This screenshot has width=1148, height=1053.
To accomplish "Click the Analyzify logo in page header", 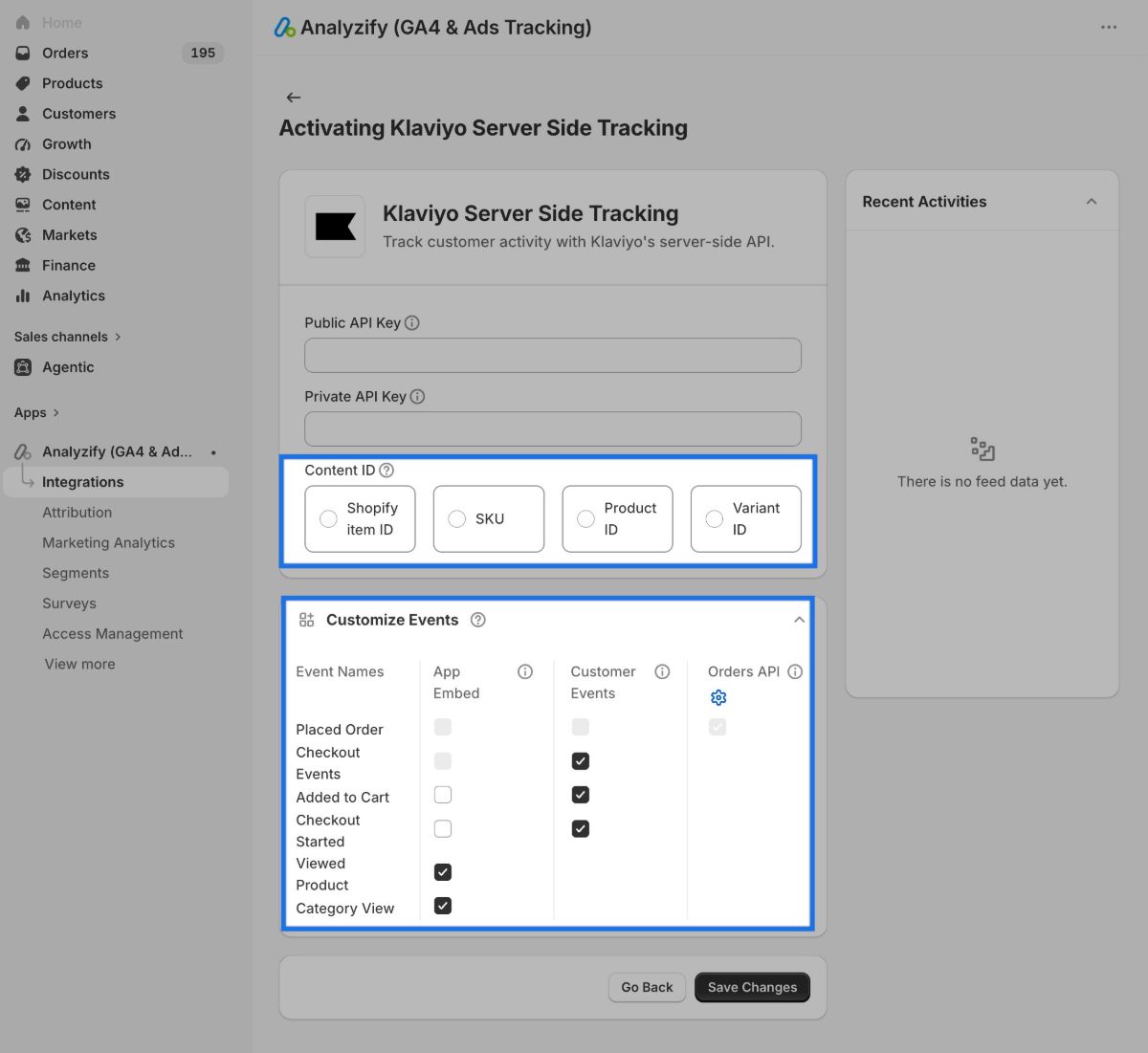I will pos(285,28).
